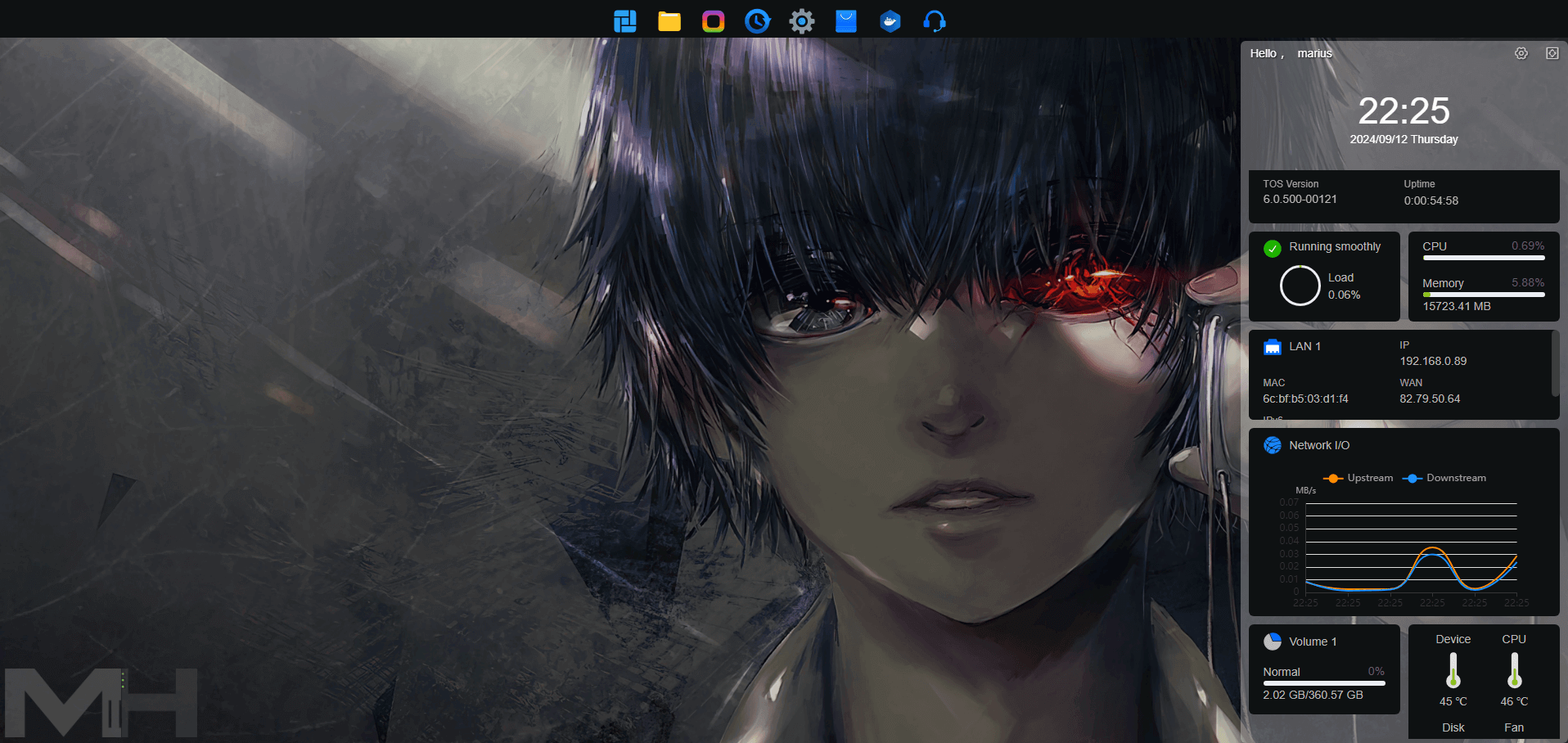Click the Load 0.06% value

pyautogui.click(x=1345, y=295)
